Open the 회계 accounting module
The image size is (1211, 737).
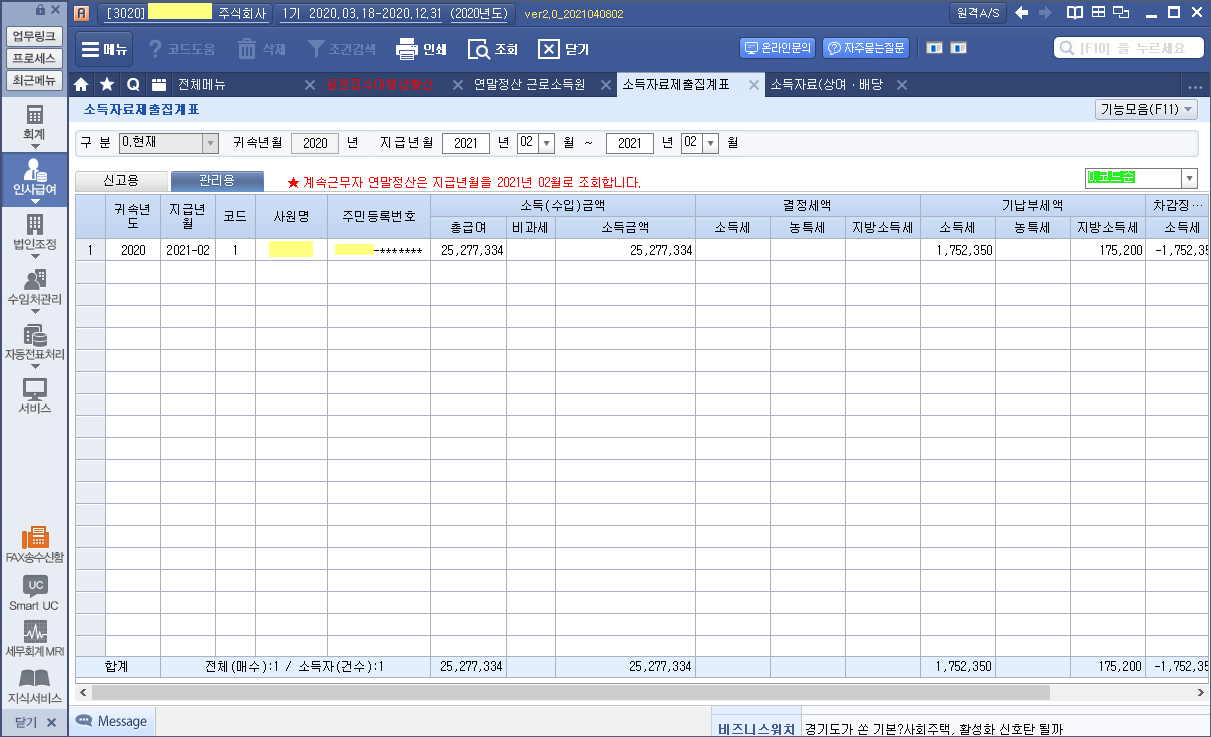click(x=34, y=122)
